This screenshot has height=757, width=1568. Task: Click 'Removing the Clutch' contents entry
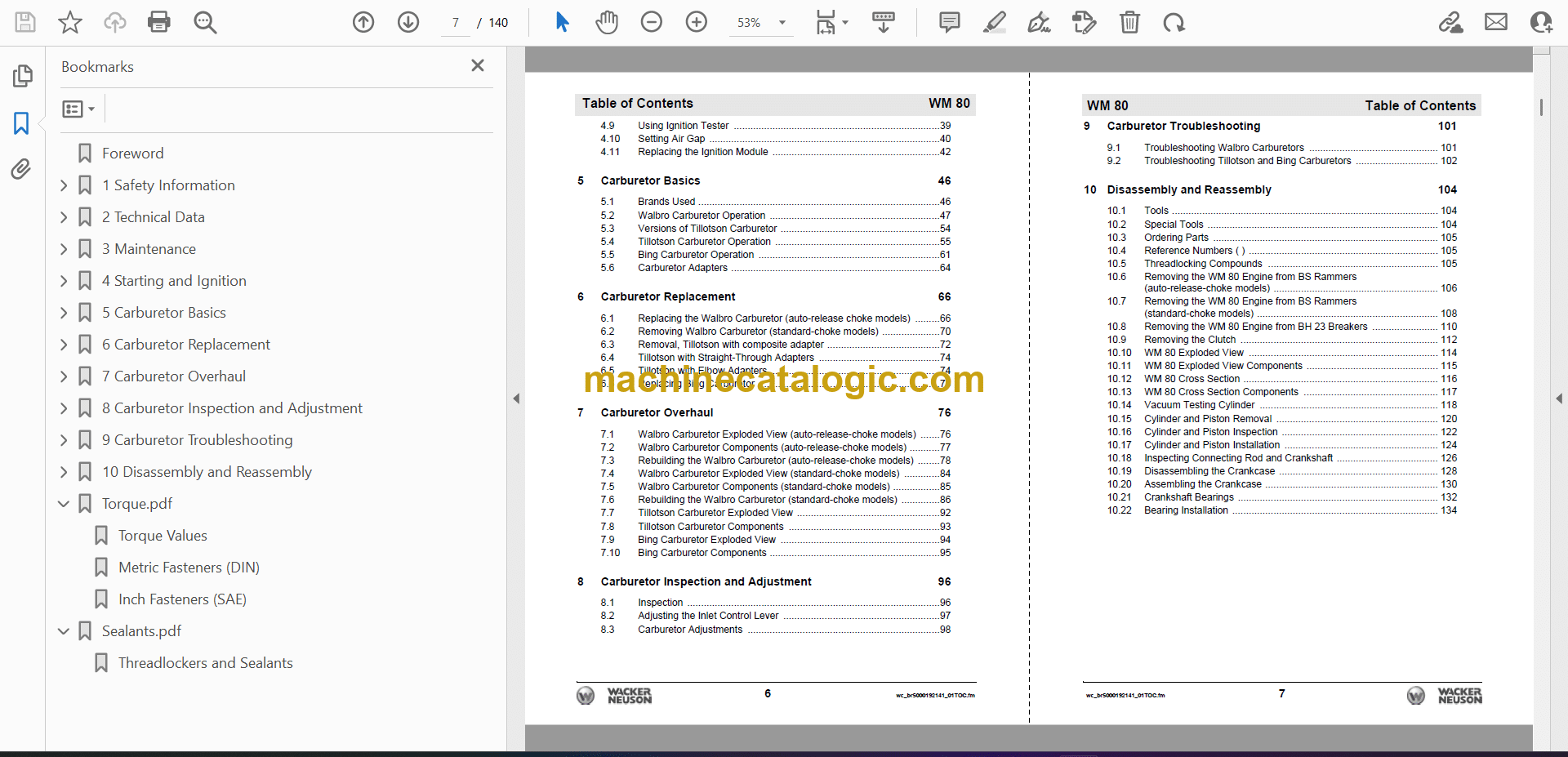(x=1190, y=340)
